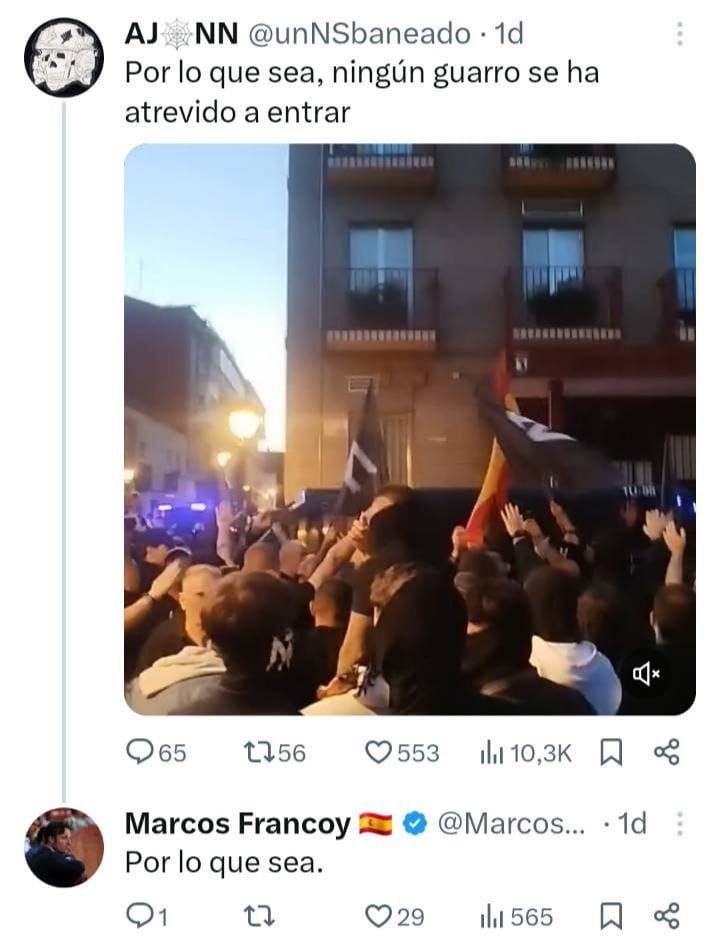The width and height of the screenshot is (720, 944).
Task: View analytics showing 10,3K views
Action: pyautogui.click(x=526, y=753)
